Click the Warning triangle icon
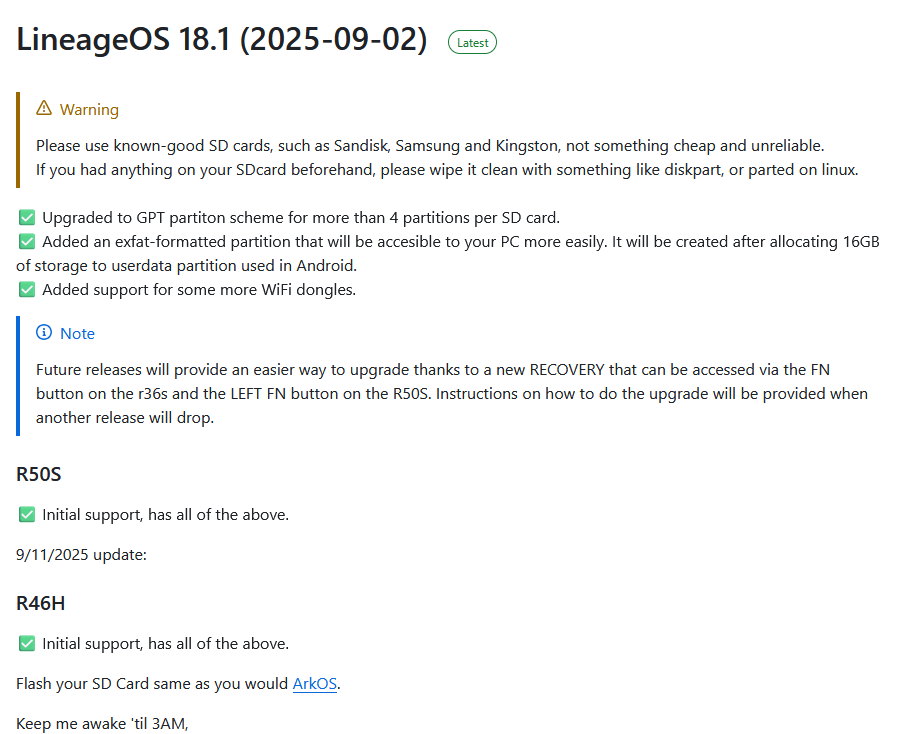Image resolution: width=910 pixels, height=734 pixels. tap(44, 108)
